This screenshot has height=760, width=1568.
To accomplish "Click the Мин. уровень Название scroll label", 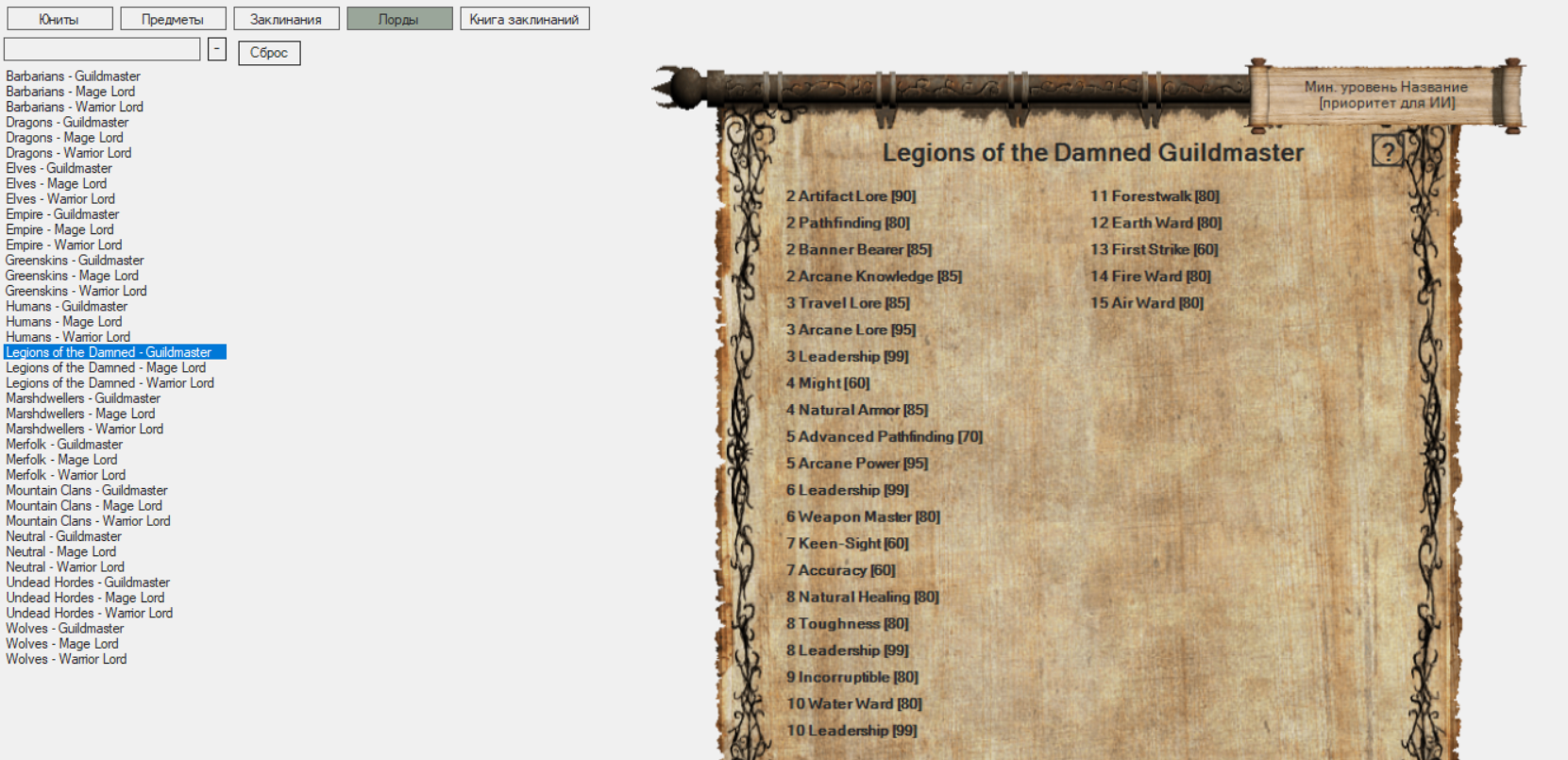I will (x=1386, y=94).
